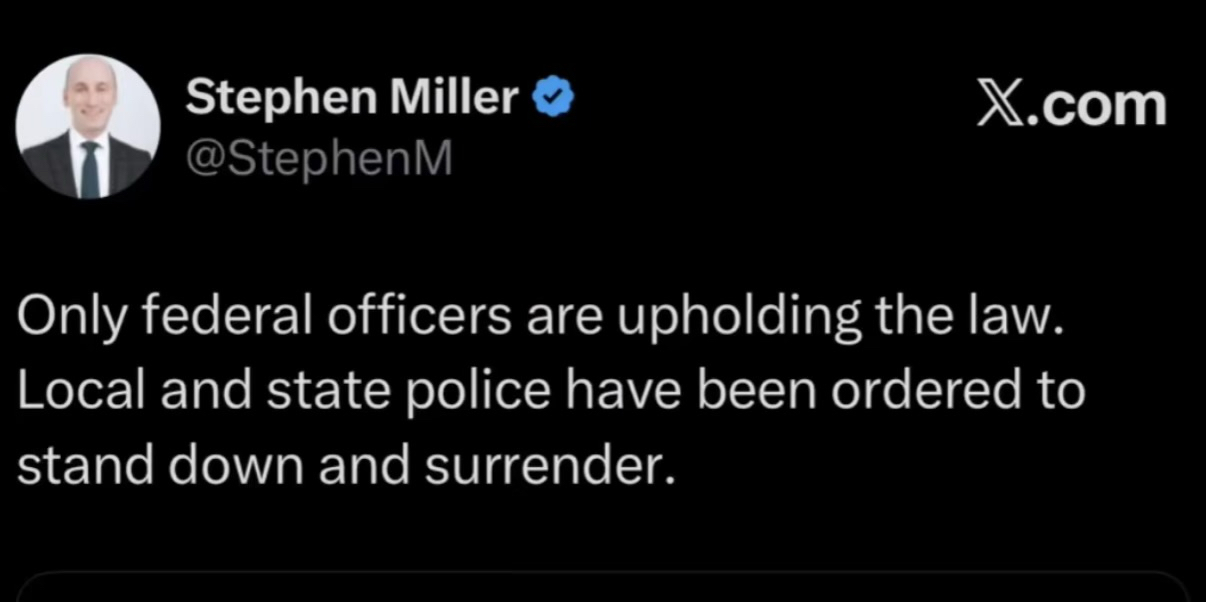The image size is (1206, 602).
Task: Click the X logo in the watermark
Action: pos(1004,105)
